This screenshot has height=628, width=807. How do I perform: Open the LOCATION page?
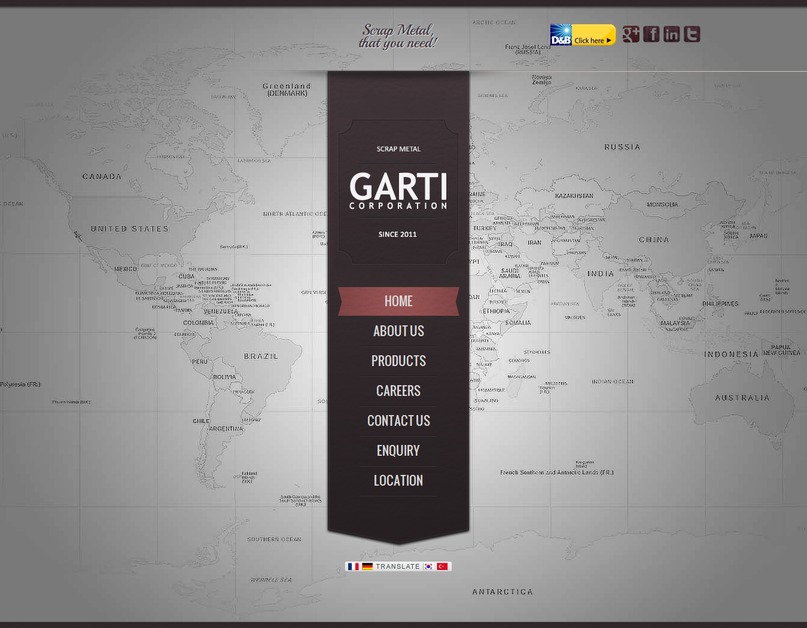(398, 480)
